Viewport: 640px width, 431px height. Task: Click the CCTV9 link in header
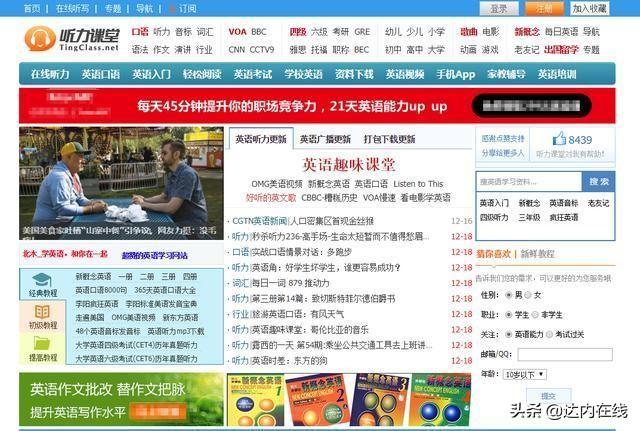click(262, 50)
